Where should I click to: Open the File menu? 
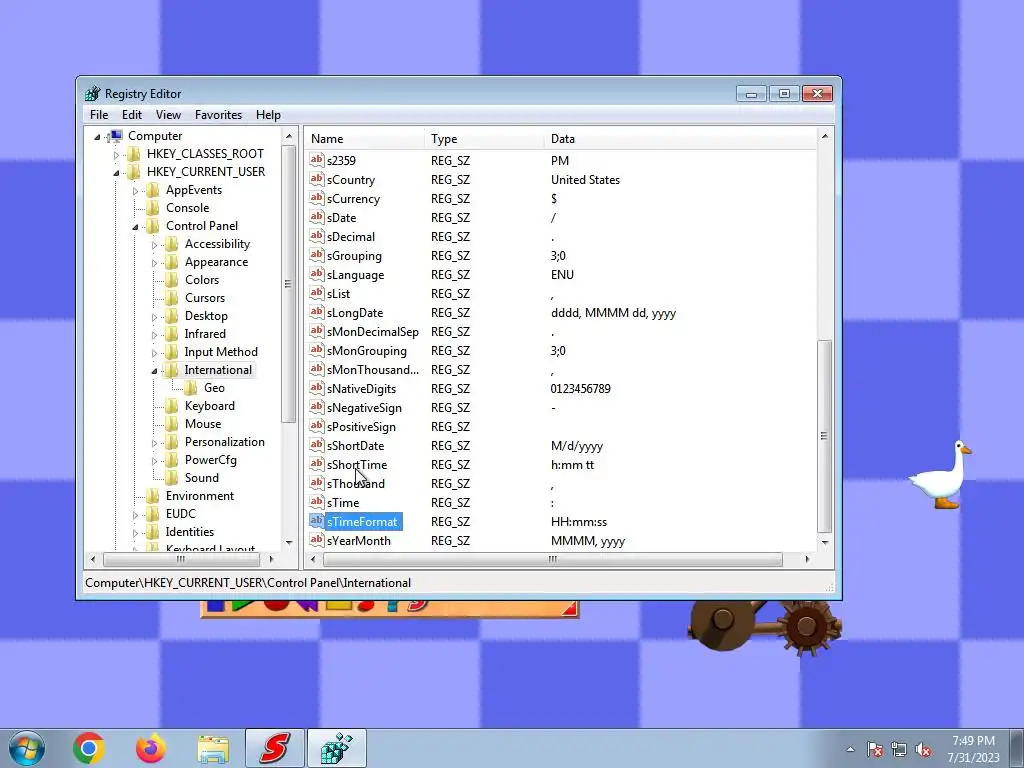pyautogui.click(x=99, y=115)
